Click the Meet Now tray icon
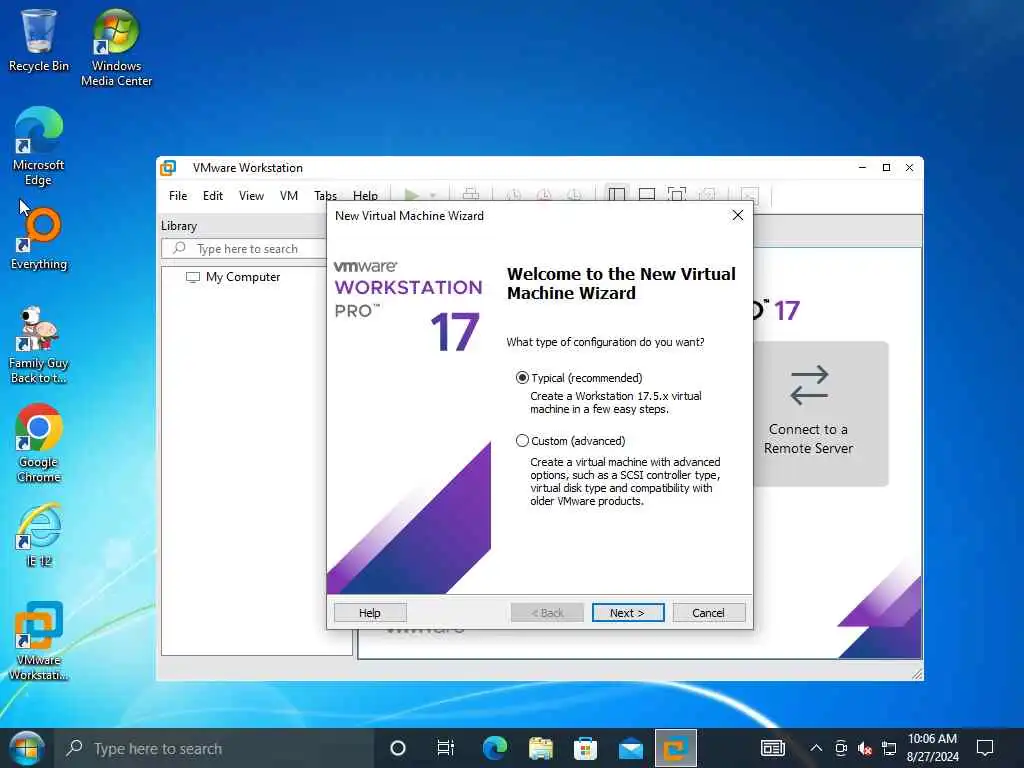 [x=841, y=748]
